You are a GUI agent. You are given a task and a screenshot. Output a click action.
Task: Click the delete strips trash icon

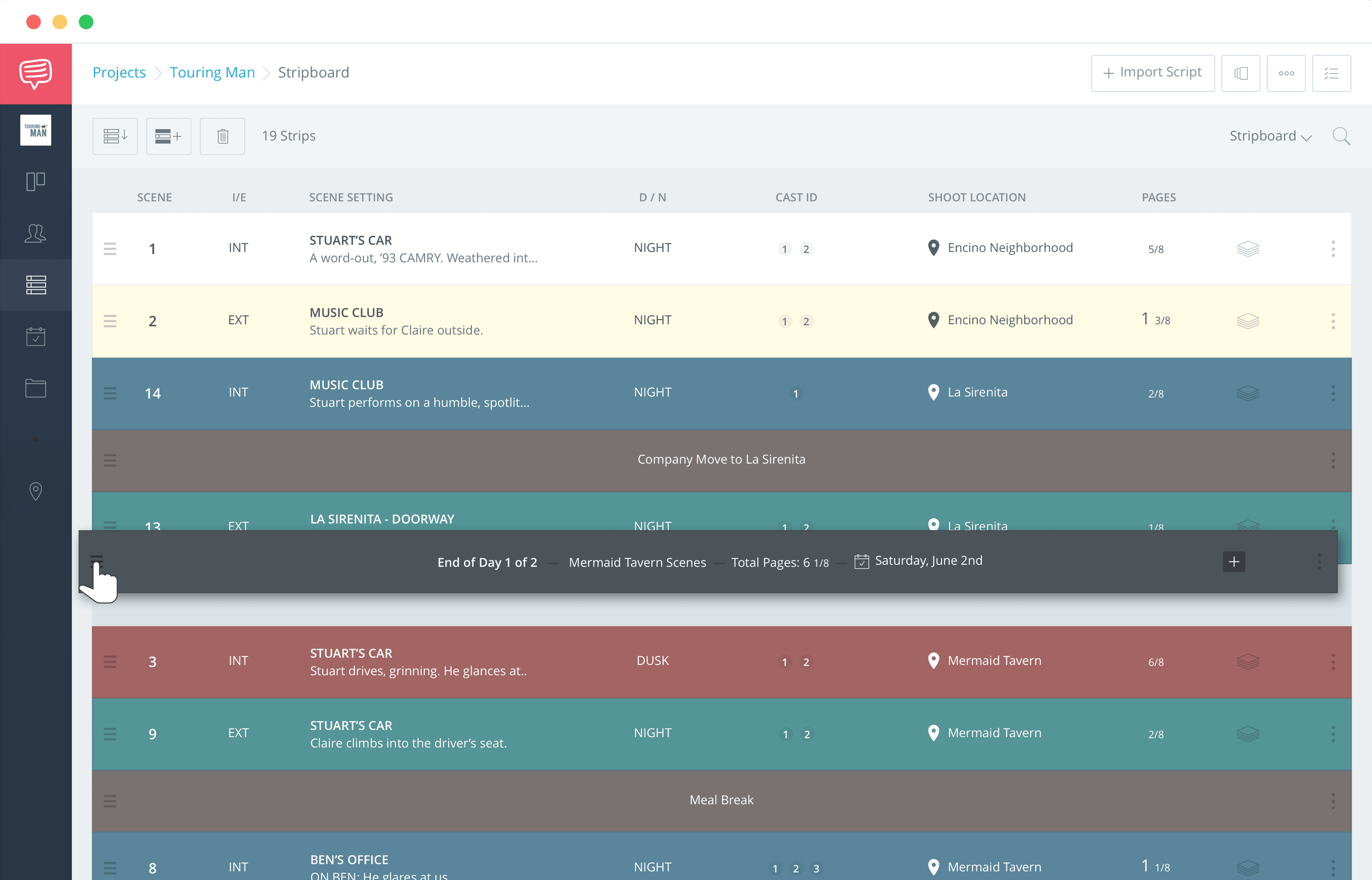point(222,136)
